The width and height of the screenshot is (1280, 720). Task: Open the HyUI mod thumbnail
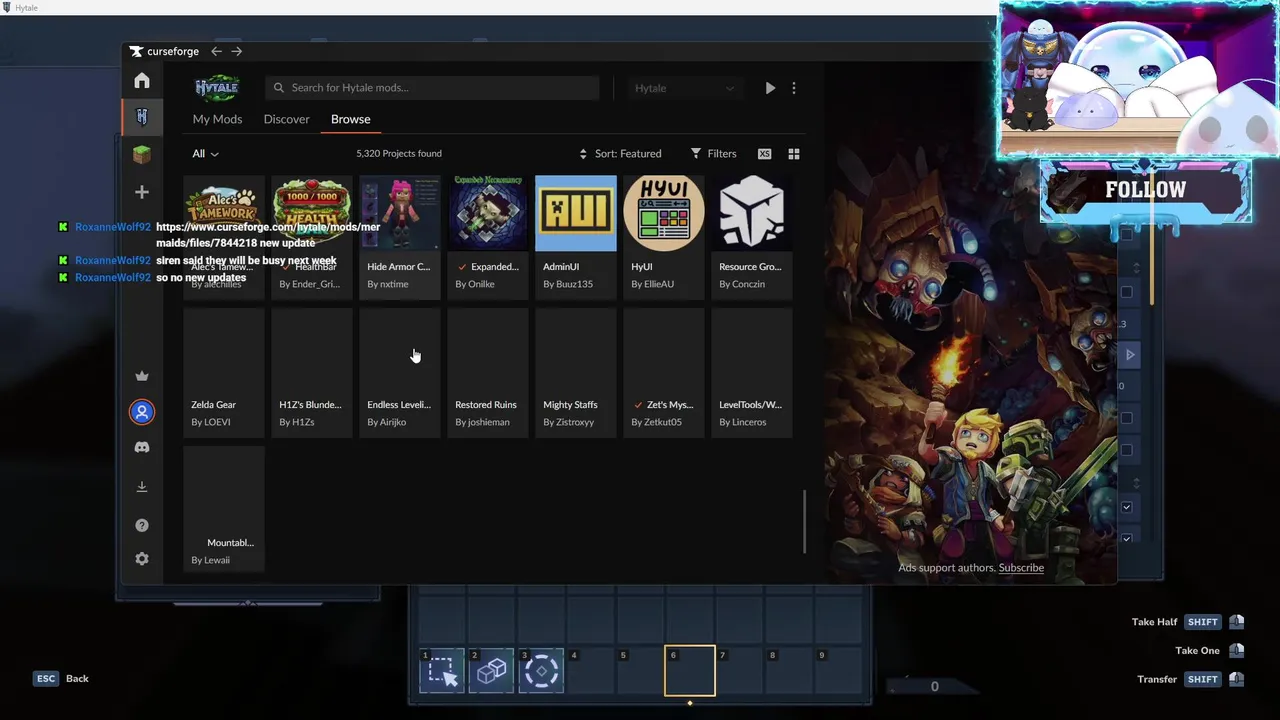(x=664, y=213)
